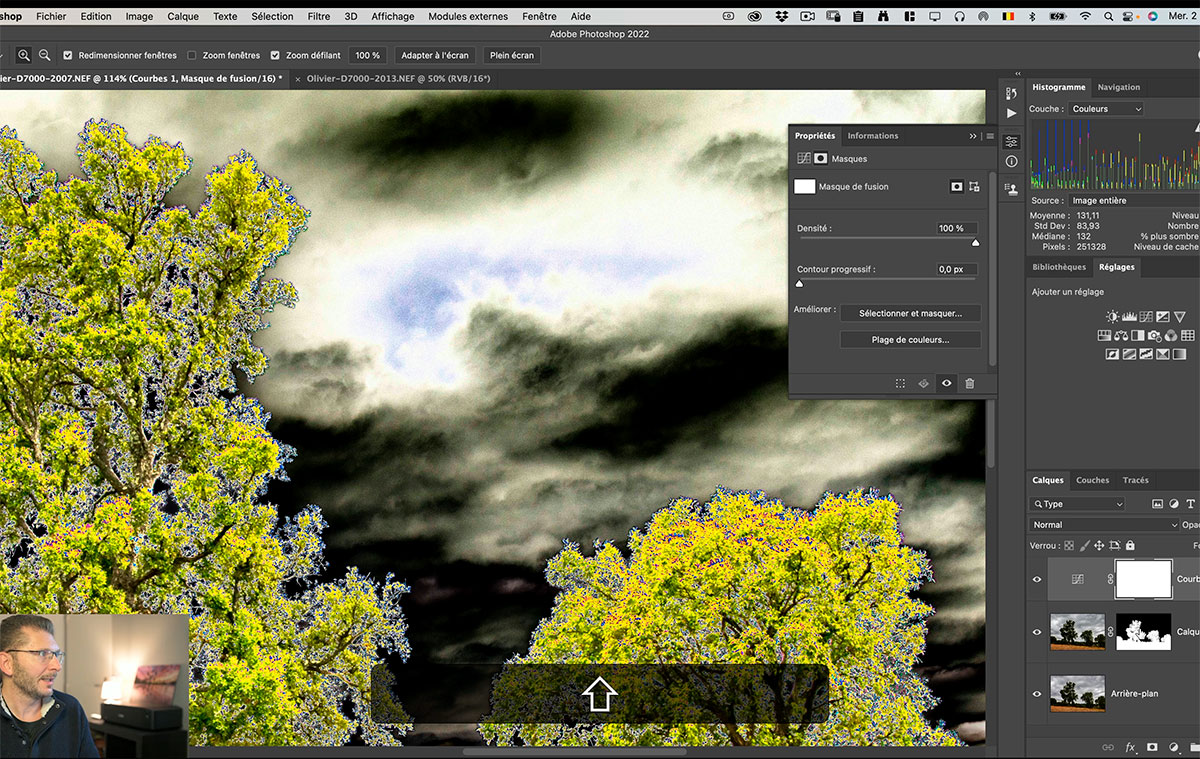Screen dimensions: 1200x759
Task: Enable the Zoom fenêtres checkbox
Action: (192, 56)
